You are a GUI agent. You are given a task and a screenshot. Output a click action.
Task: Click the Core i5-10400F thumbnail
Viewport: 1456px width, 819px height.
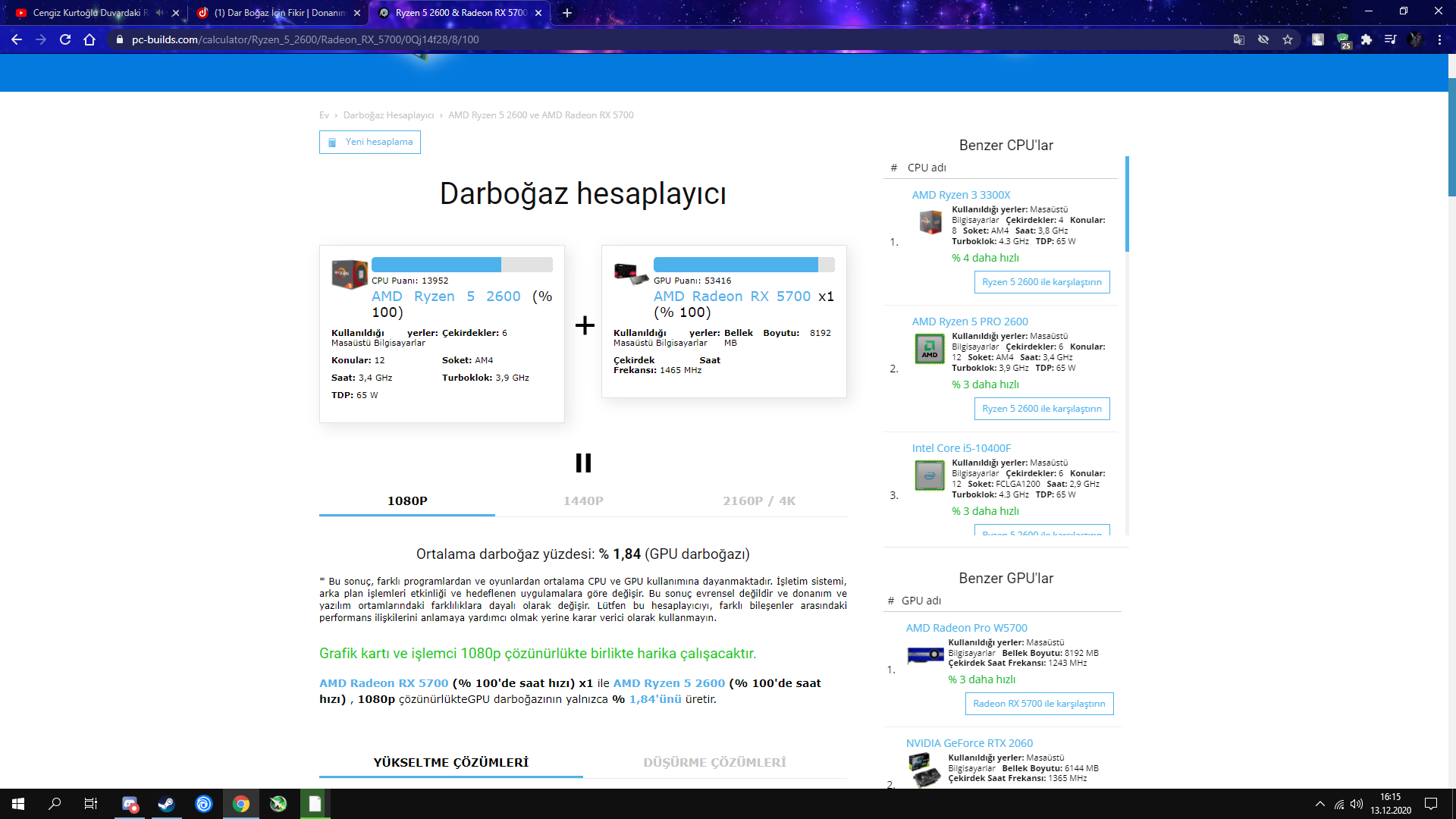coord(930,475)
